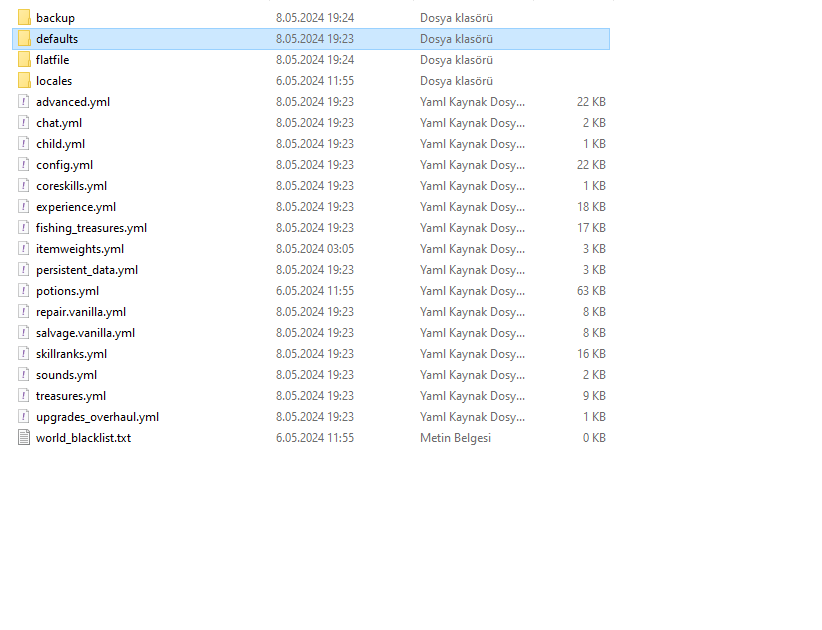This screenshot has height=630, width=822.
Task: Select the salvage.vanilla.yml file icon
Action: click(24, 332)
